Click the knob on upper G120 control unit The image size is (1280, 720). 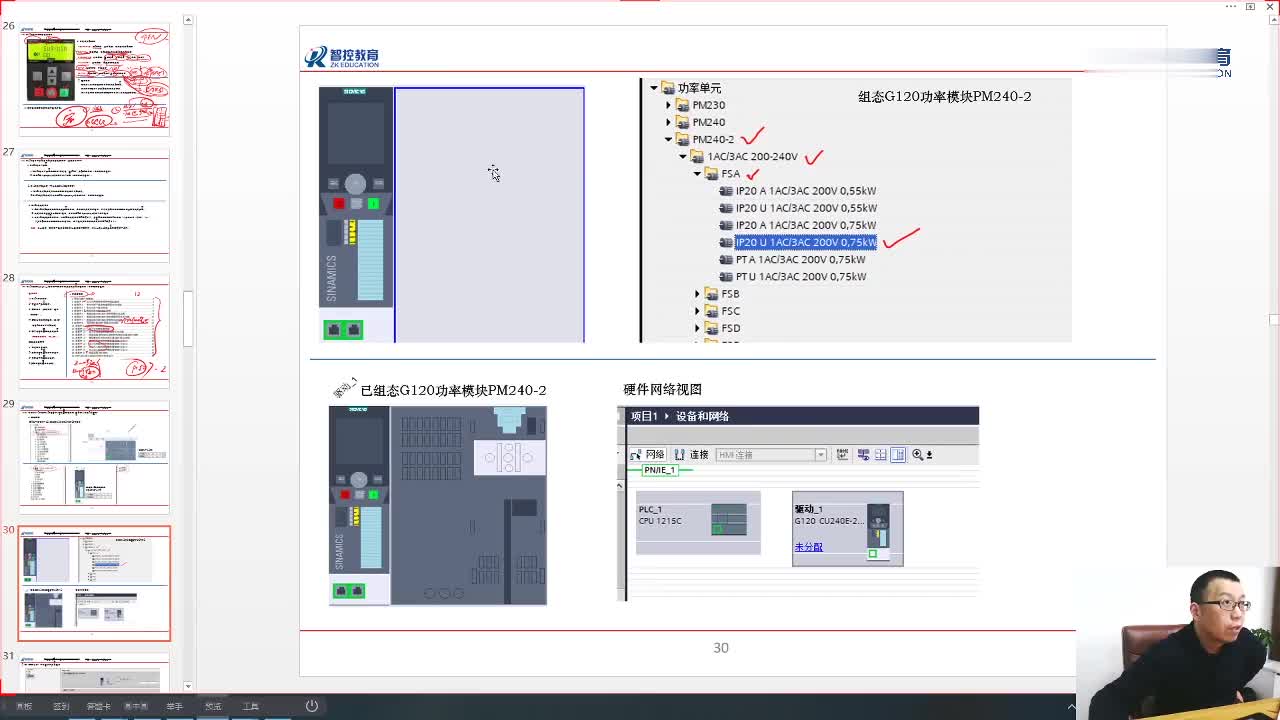click(x=355, y=183)
